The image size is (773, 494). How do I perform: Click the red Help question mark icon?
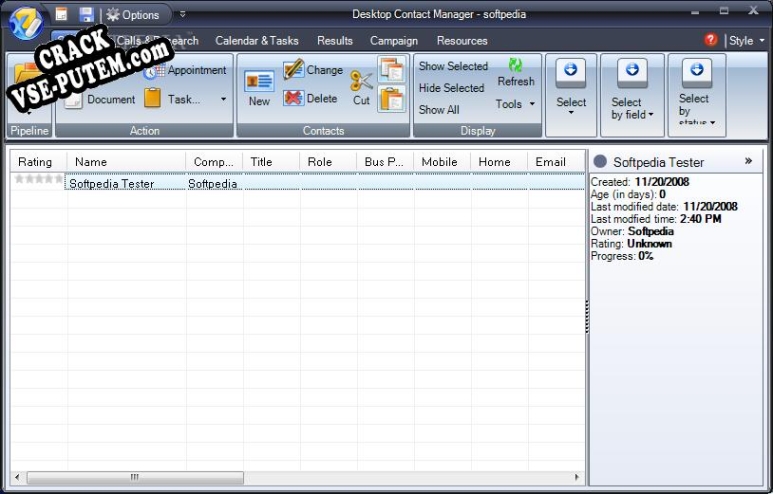710,39
